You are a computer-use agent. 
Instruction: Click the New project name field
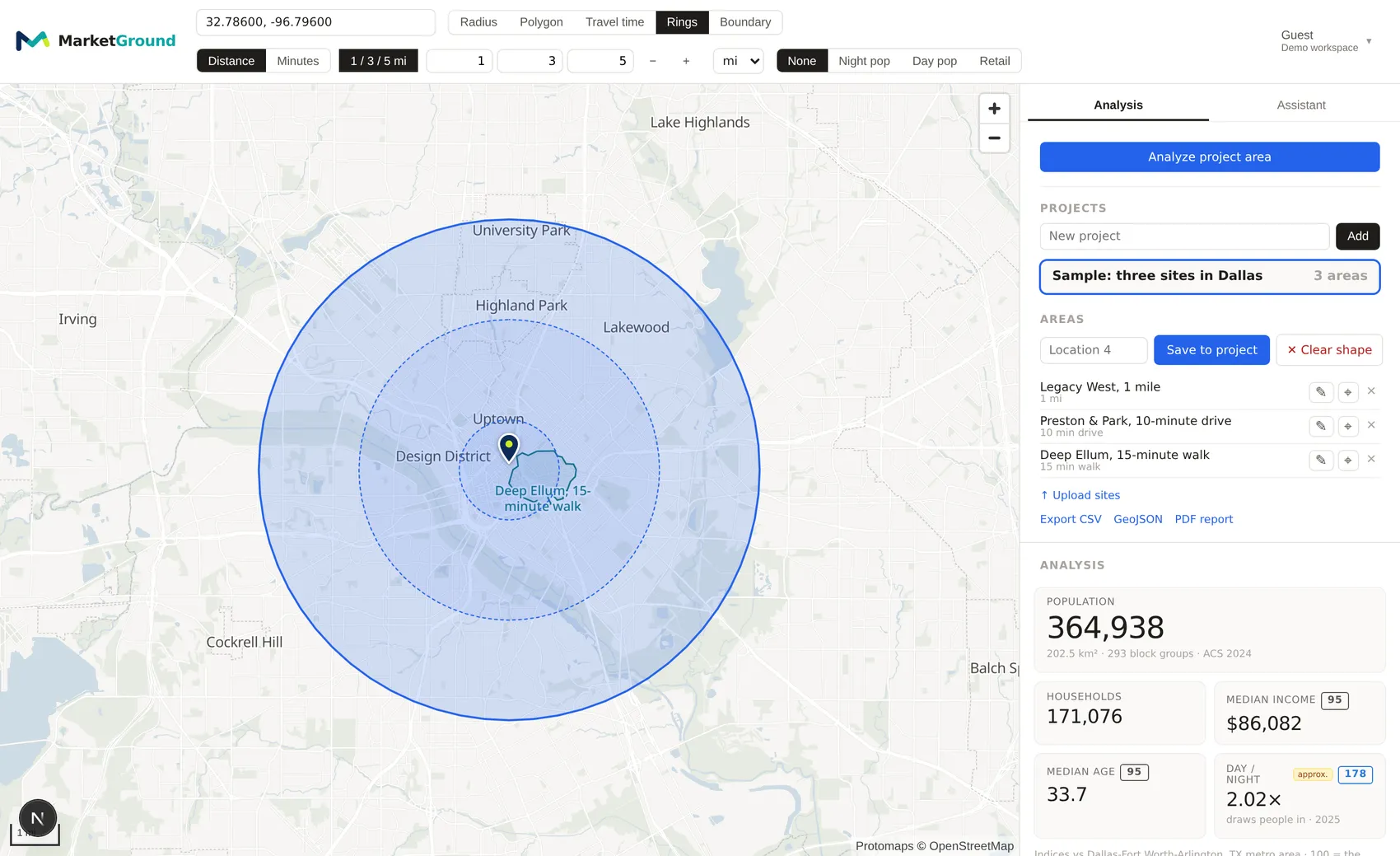tap(1184, 236)
